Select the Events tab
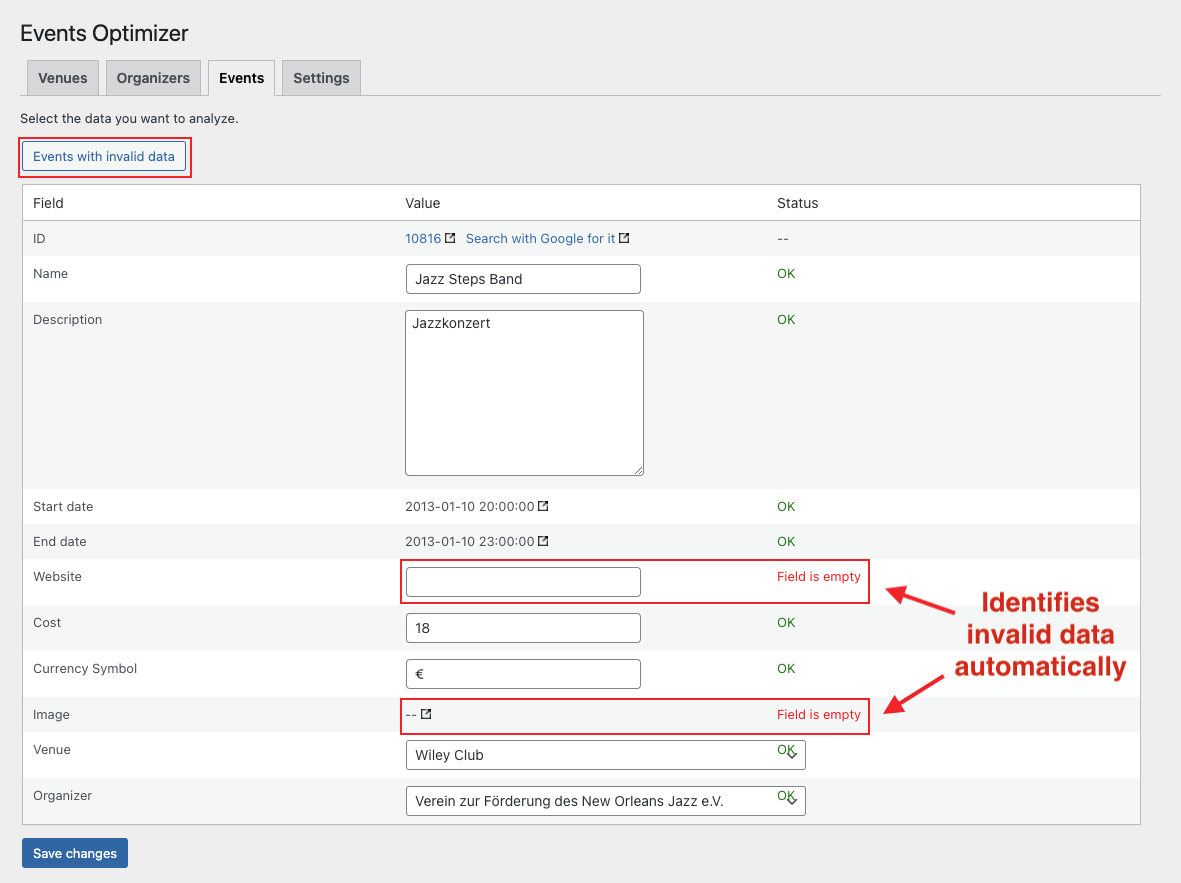 241,77
